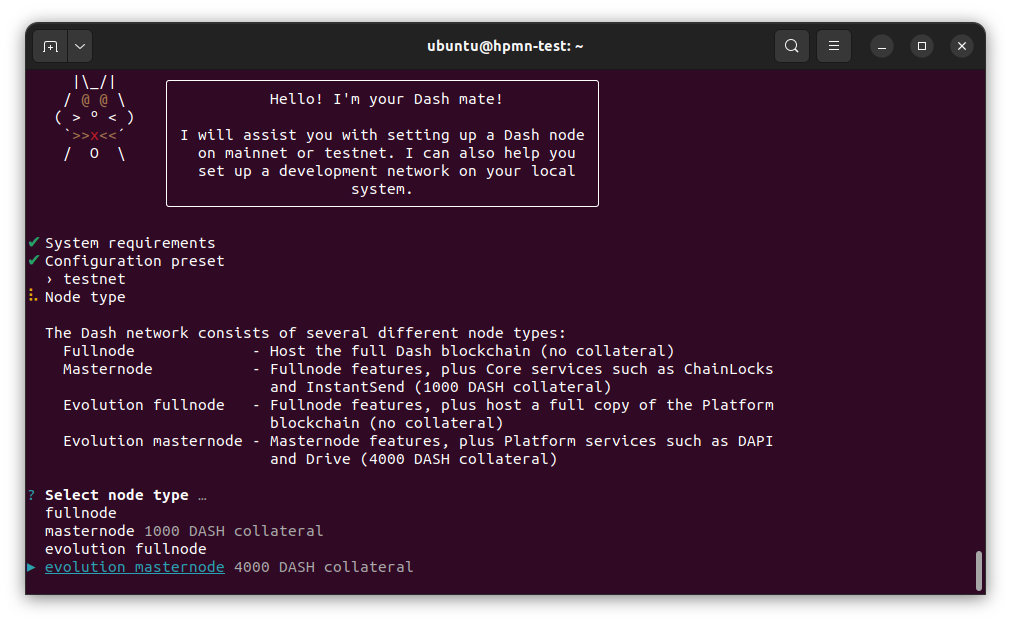The width and height of the screenshot is (1011, 623).
Task: Click the Configuration preset green checkmark
Action: pyautogui.click(x=34, y=261)
